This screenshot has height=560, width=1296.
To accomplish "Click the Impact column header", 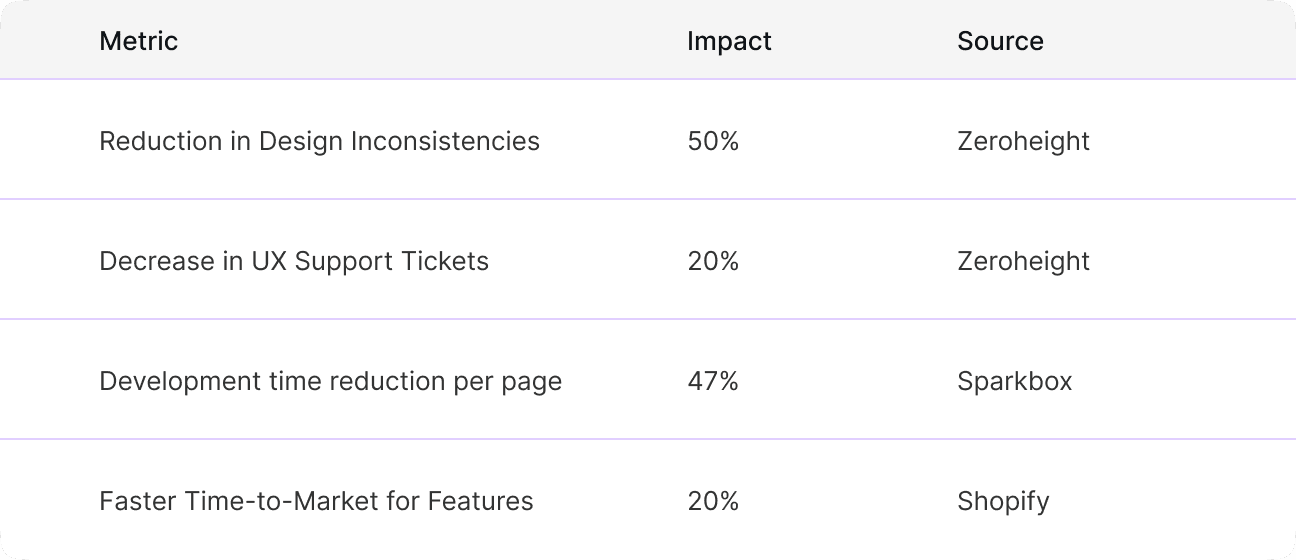I will 729,41.
